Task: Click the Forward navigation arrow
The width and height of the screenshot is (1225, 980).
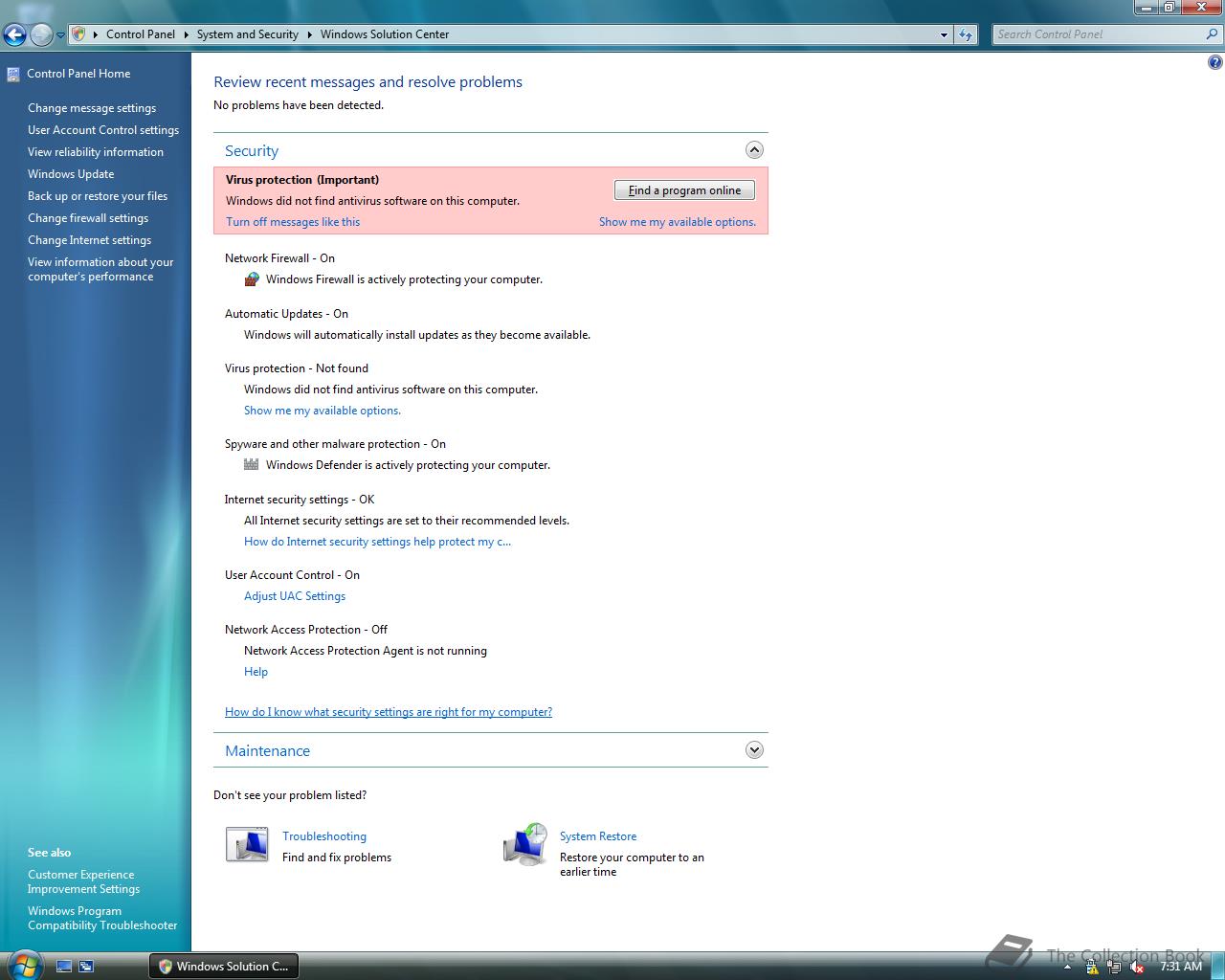Action: point(41,35)
